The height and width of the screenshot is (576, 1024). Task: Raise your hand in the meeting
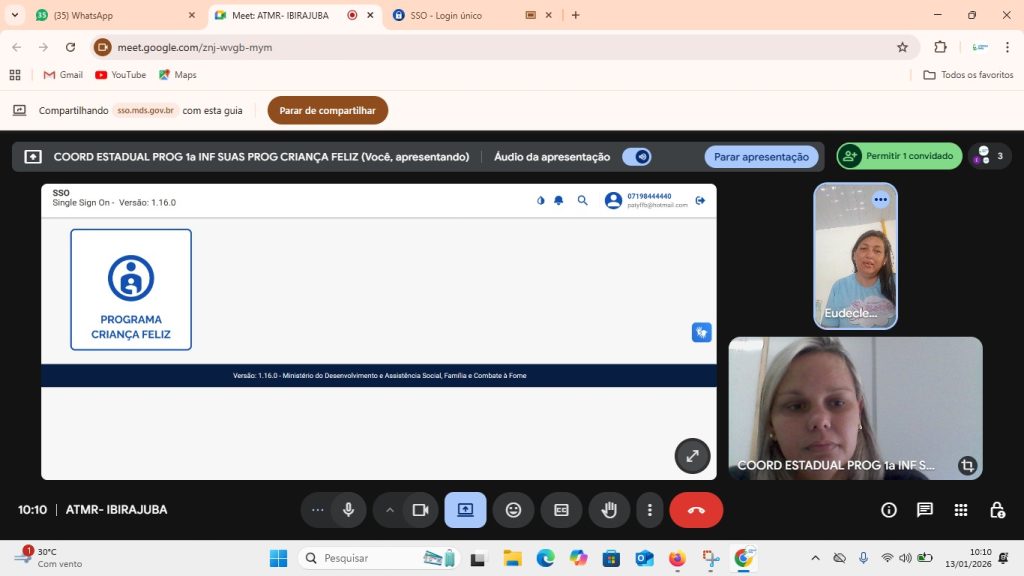coord(608,510)
